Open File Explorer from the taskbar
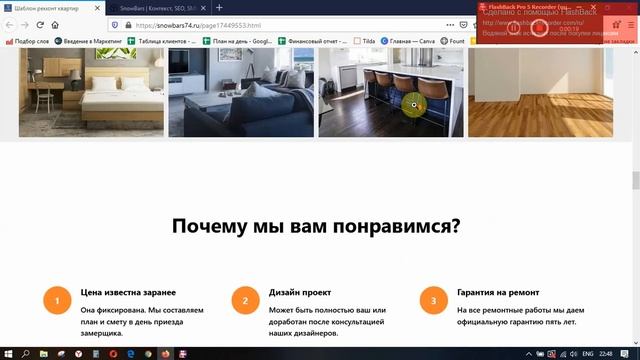The height and width of the screenshot is (360, 640). point(43,354)
